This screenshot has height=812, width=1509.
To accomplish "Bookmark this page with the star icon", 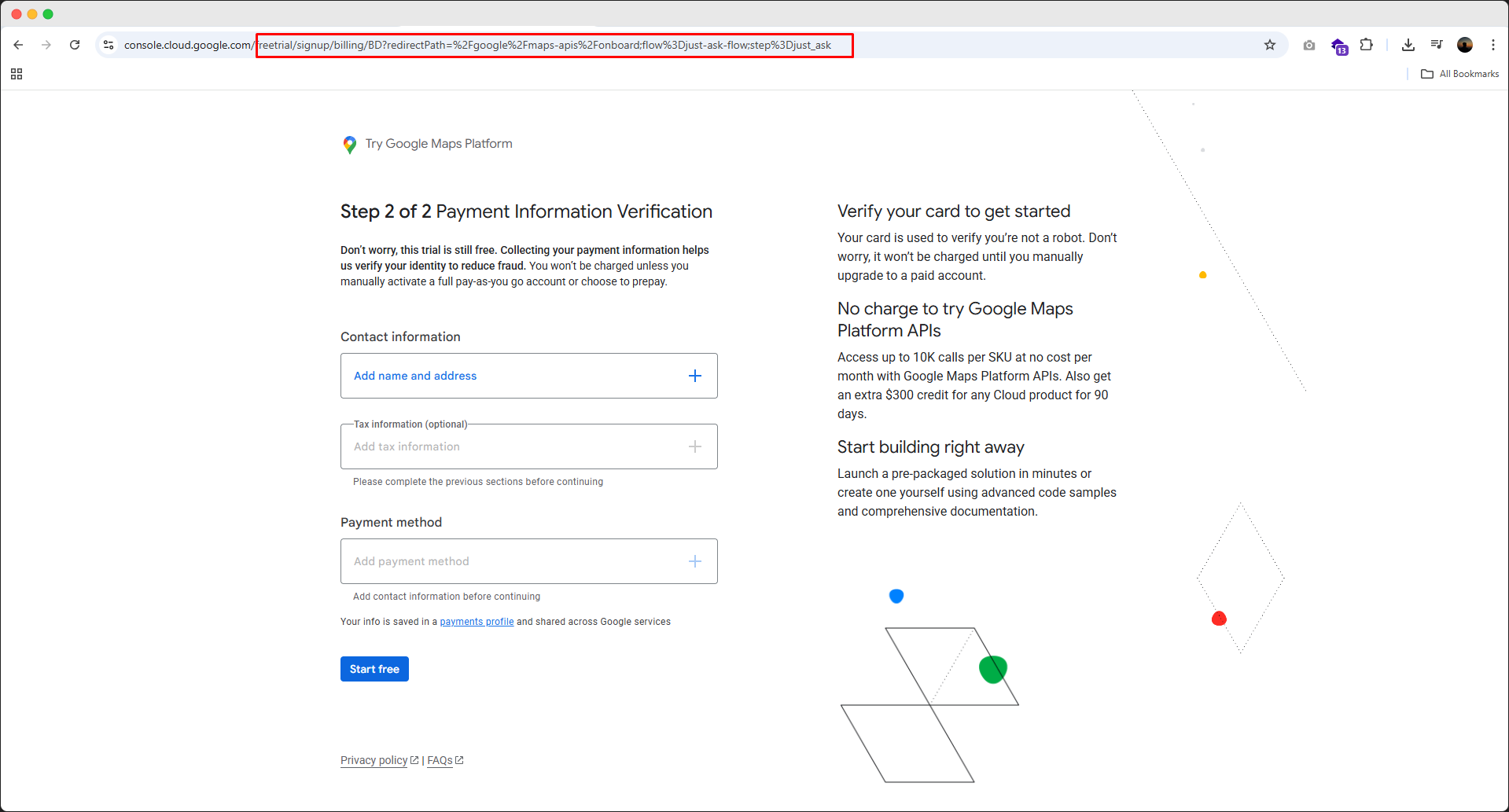I will tap(1270, 45).
